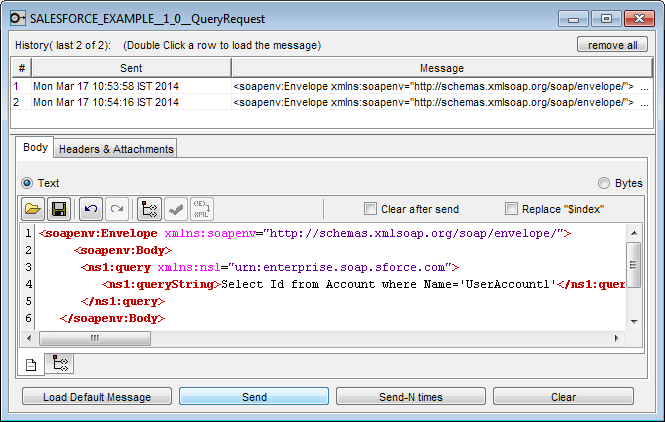Image resolution: width=665 pixels, height=422 pixels.
Task: Click the XML conversion toolbar icon
Action: point(201,209)
